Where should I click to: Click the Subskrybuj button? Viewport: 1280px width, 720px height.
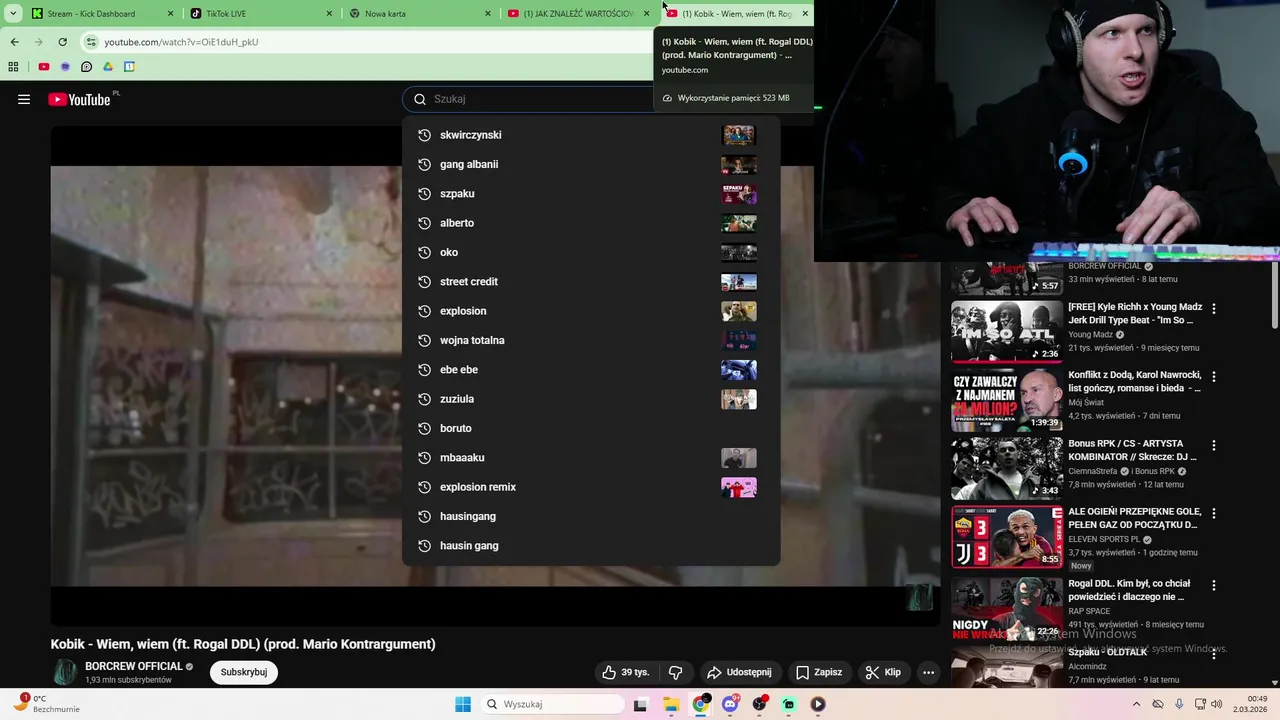244,672
